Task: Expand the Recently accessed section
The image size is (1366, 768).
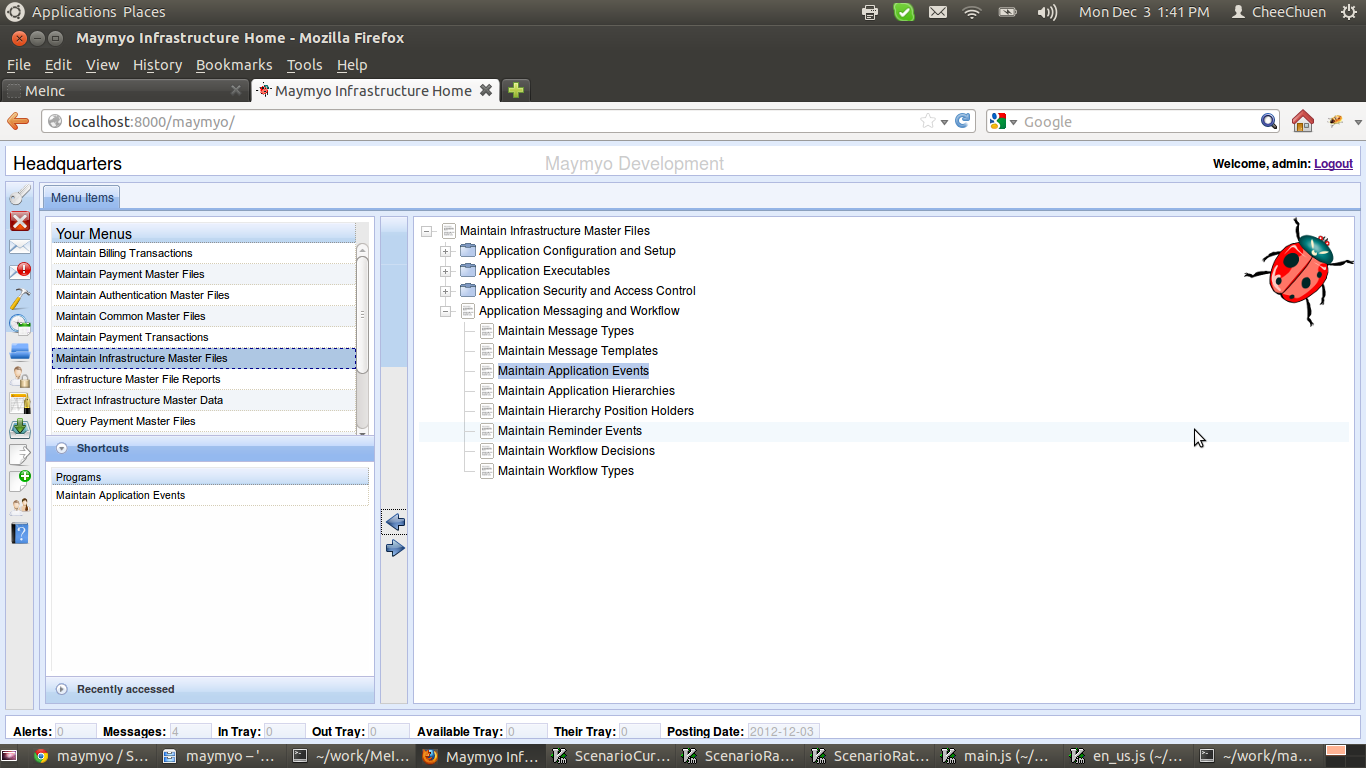Action: [61, 689]
